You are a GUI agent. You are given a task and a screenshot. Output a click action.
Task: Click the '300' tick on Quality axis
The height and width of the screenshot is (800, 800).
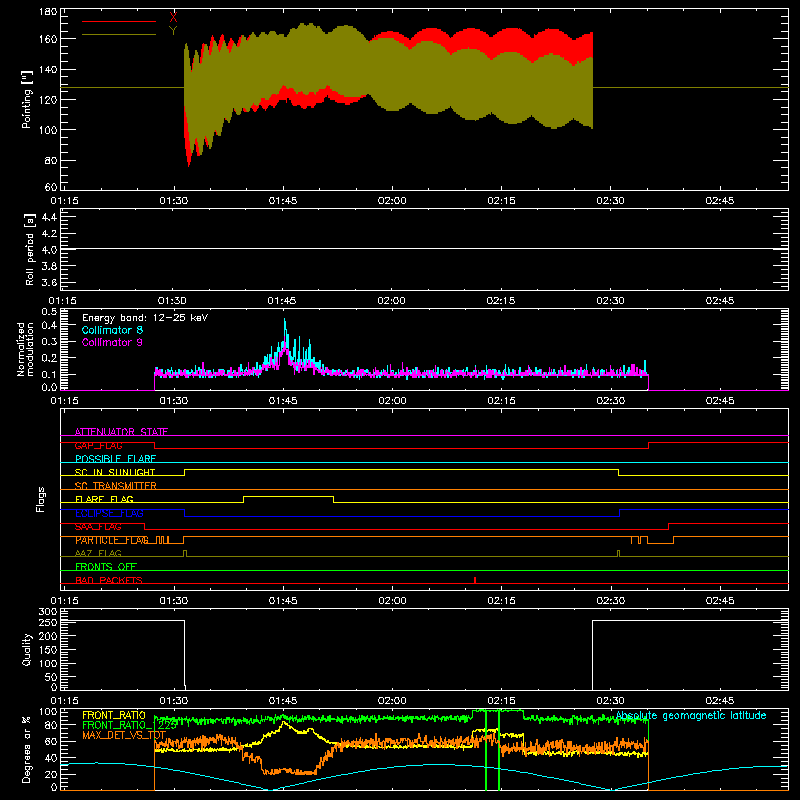pyautogui.click(x=48, y=612)
